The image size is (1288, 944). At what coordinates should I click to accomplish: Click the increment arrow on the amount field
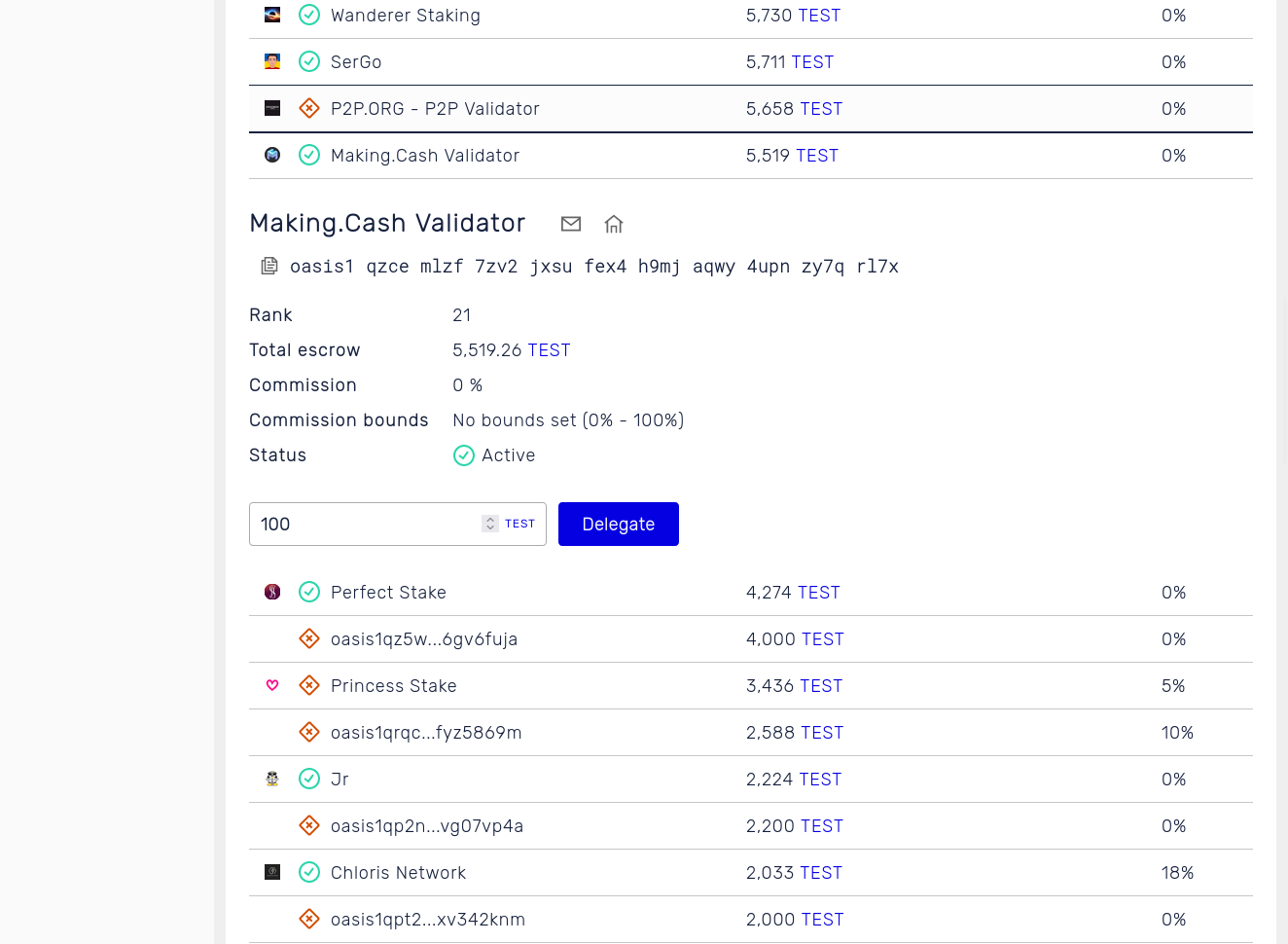point(489,519)
